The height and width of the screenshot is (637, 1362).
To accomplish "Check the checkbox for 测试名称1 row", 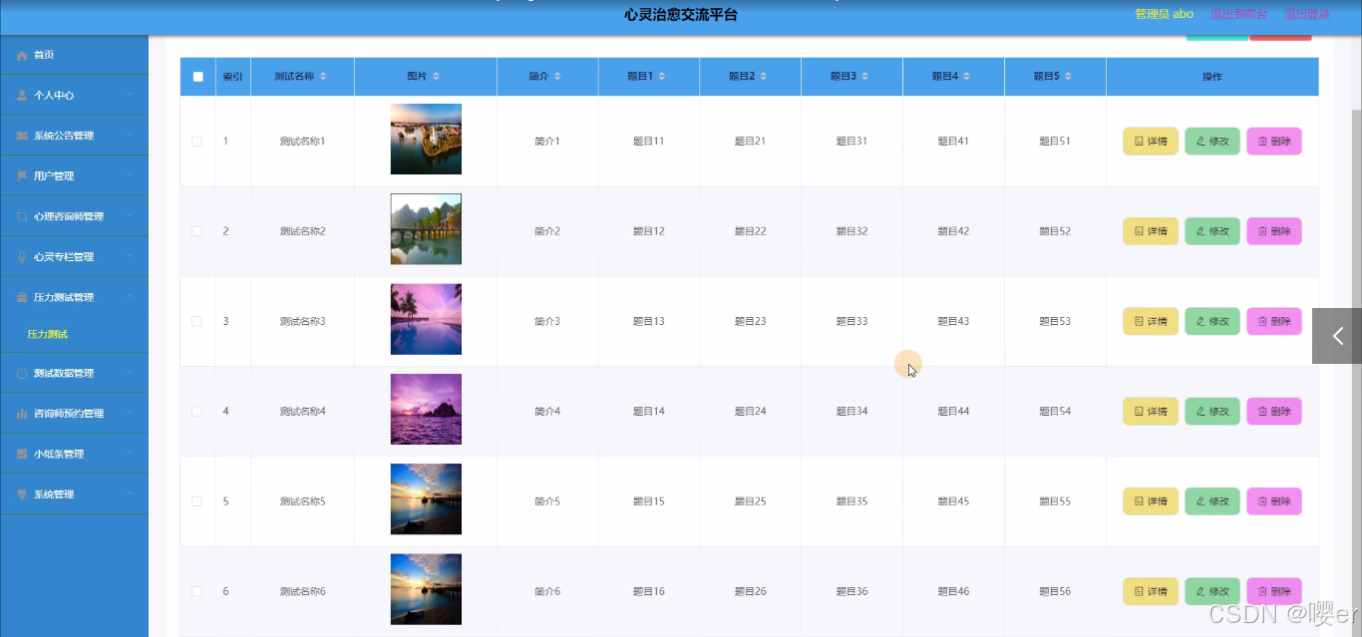I will [196, 140].
